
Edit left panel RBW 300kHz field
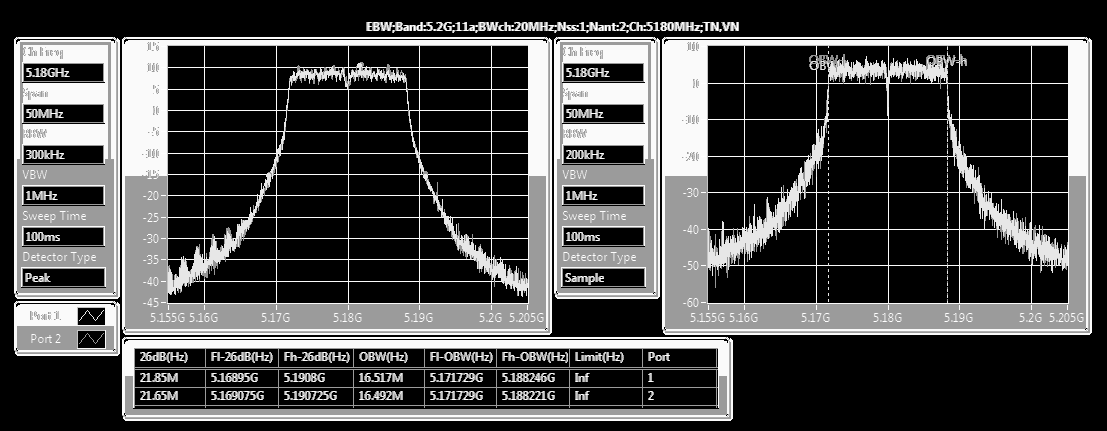pos(64,155)
